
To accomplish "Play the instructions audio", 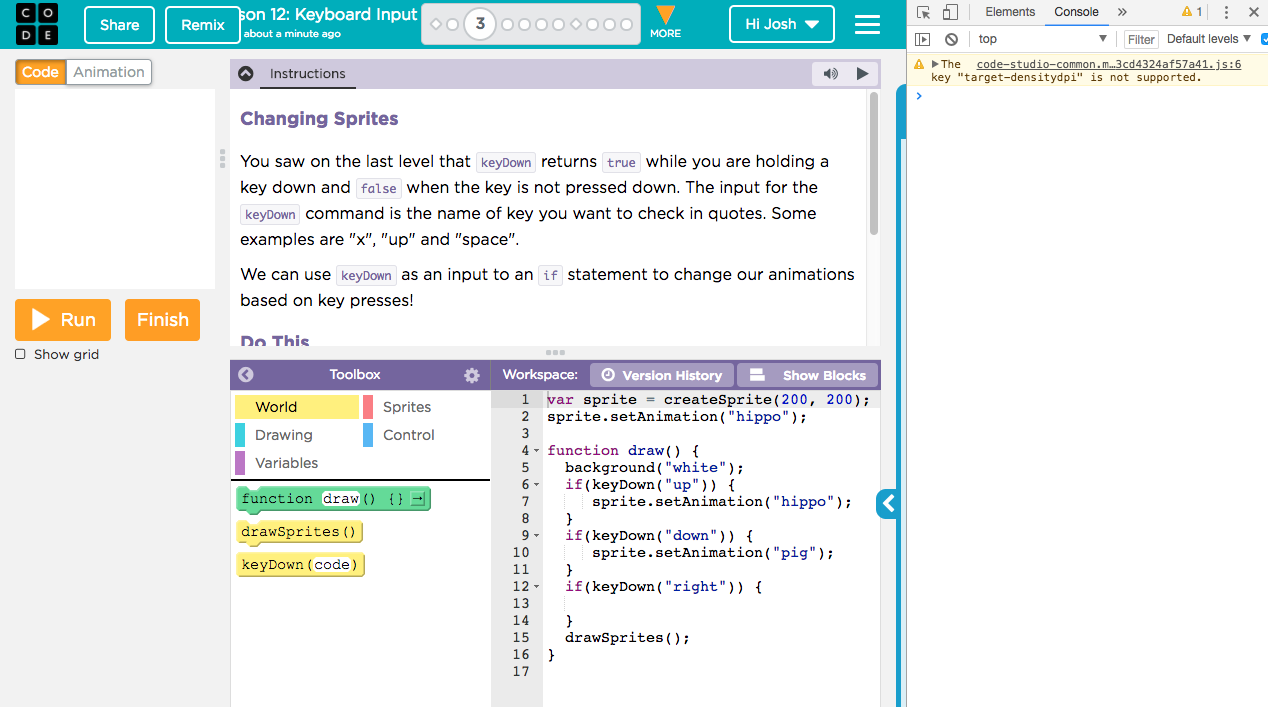I will point(862,74).
